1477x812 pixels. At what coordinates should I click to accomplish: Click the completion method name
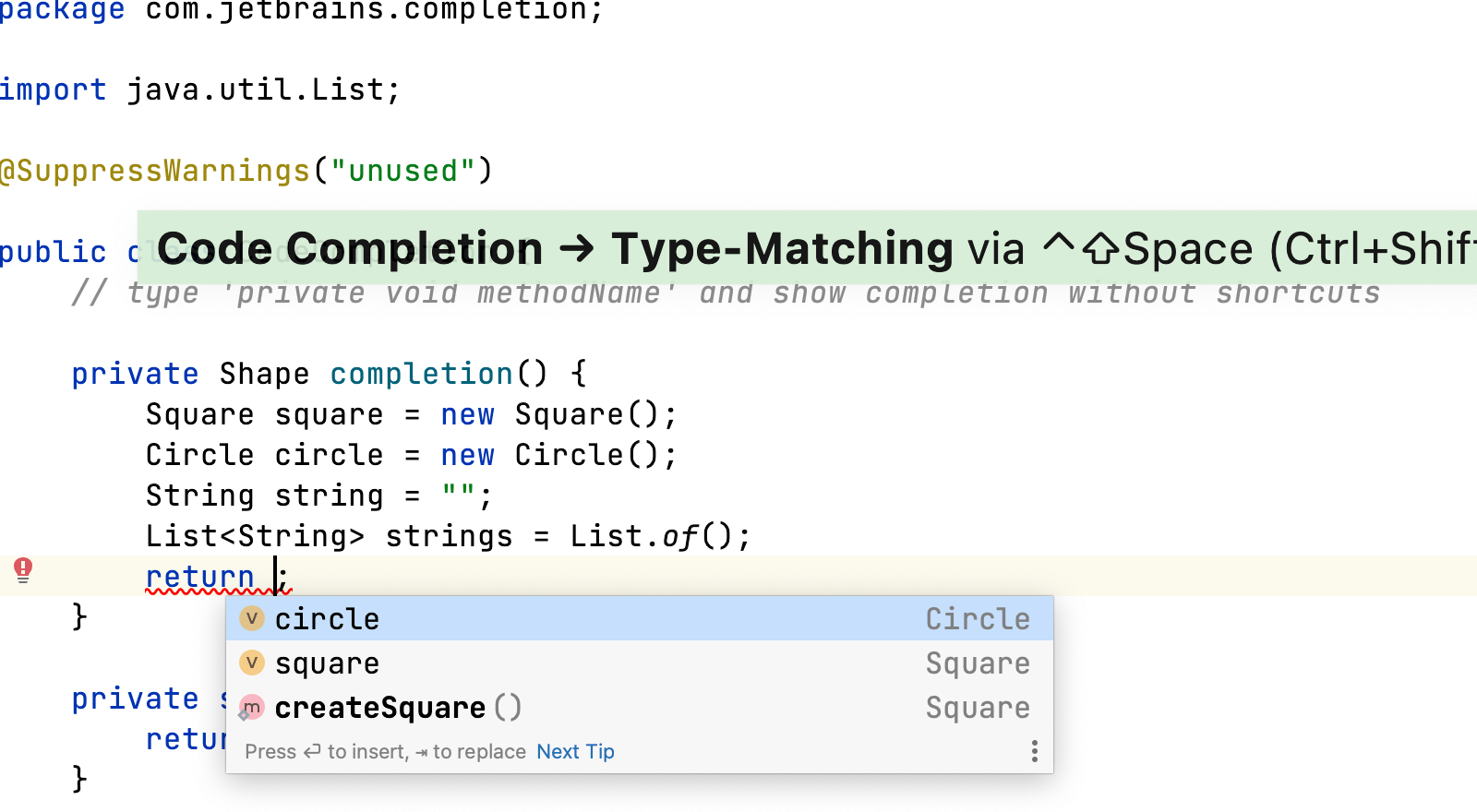[421, 374]
